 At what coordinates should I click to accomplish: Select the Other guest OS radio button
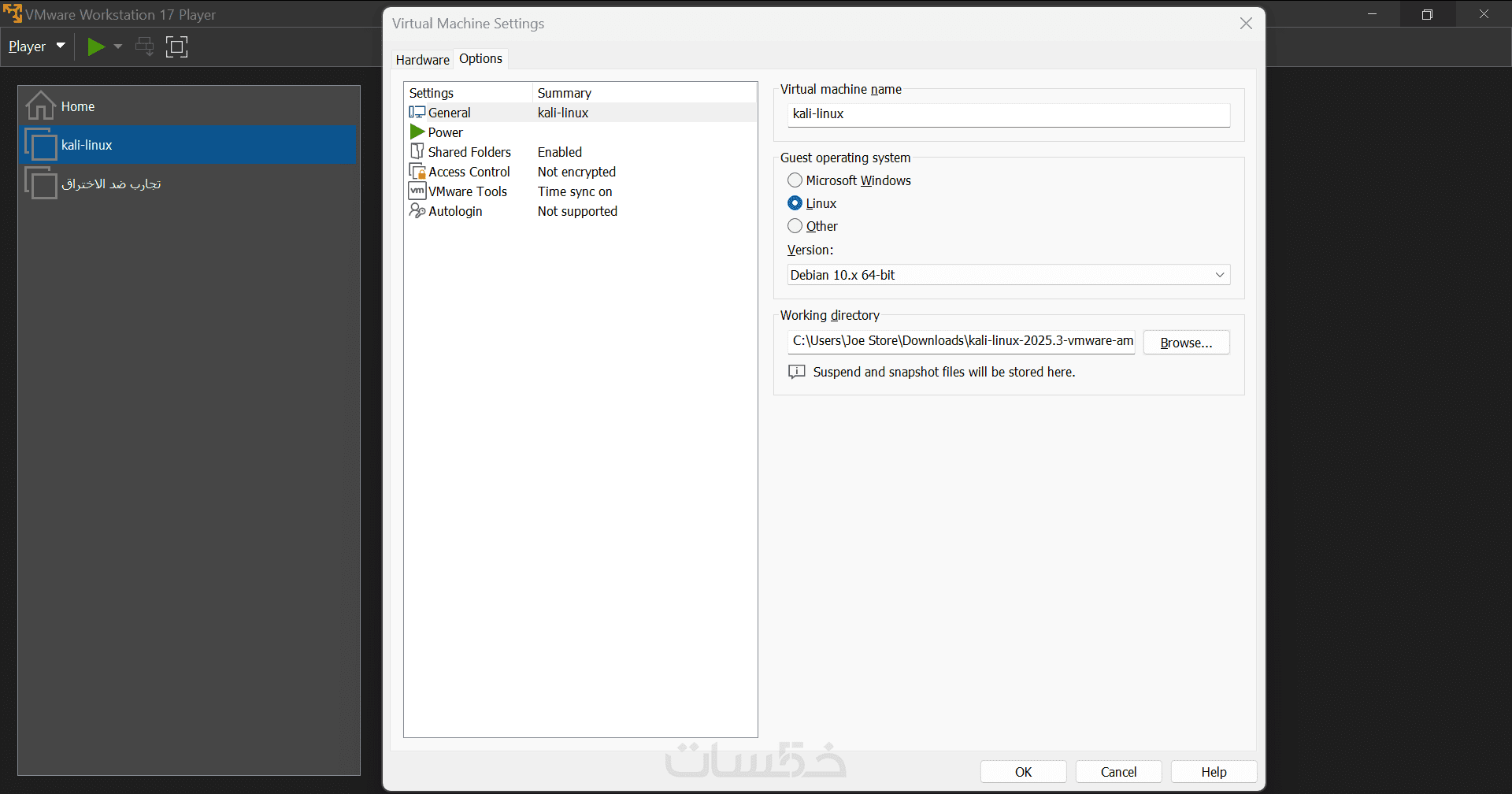point(795,226)
